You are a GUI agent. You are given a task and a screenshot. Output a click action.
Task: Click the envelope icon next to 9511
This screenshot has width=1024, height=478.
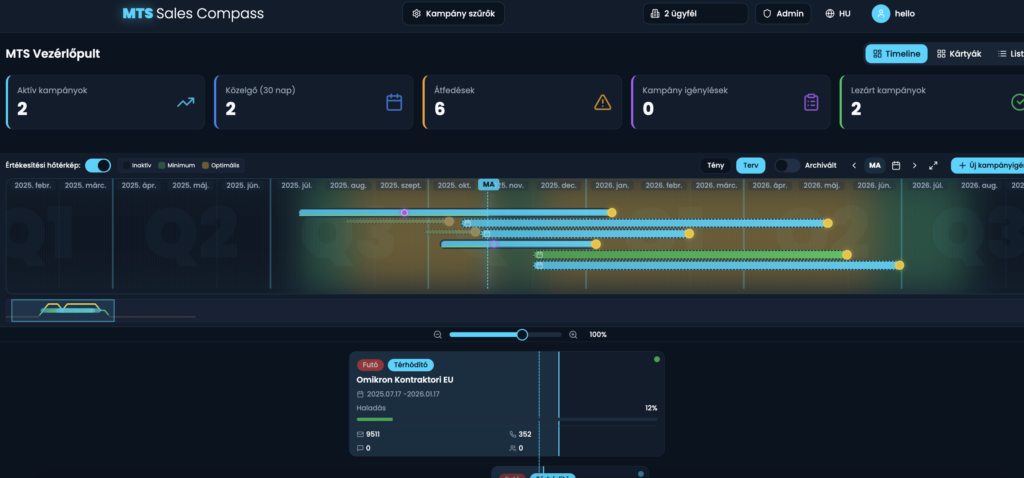coord(360,434)
